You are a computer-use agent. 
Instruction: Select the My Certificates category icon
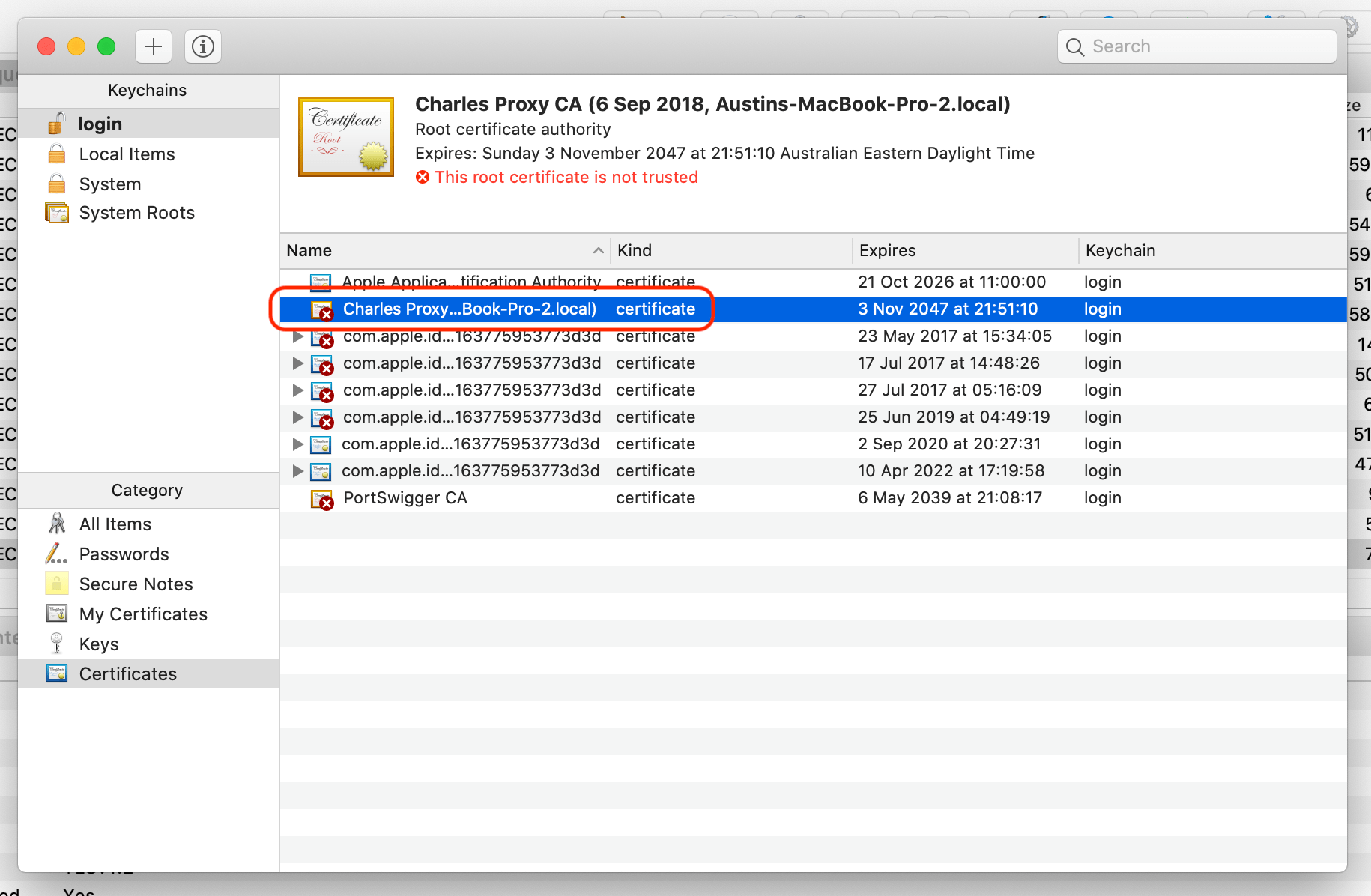pos(57,614)
